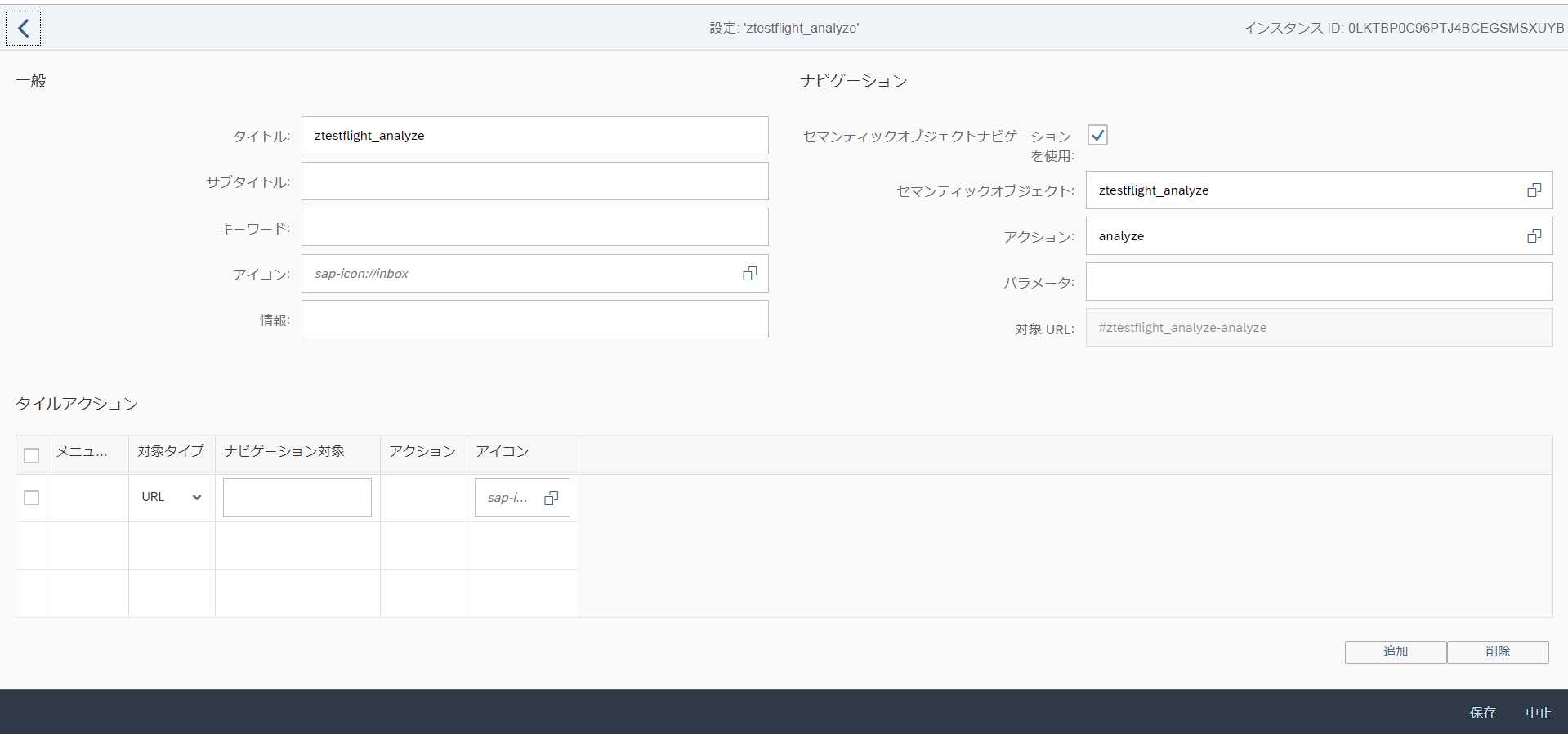Select the first tile action row checkbox

32,498
